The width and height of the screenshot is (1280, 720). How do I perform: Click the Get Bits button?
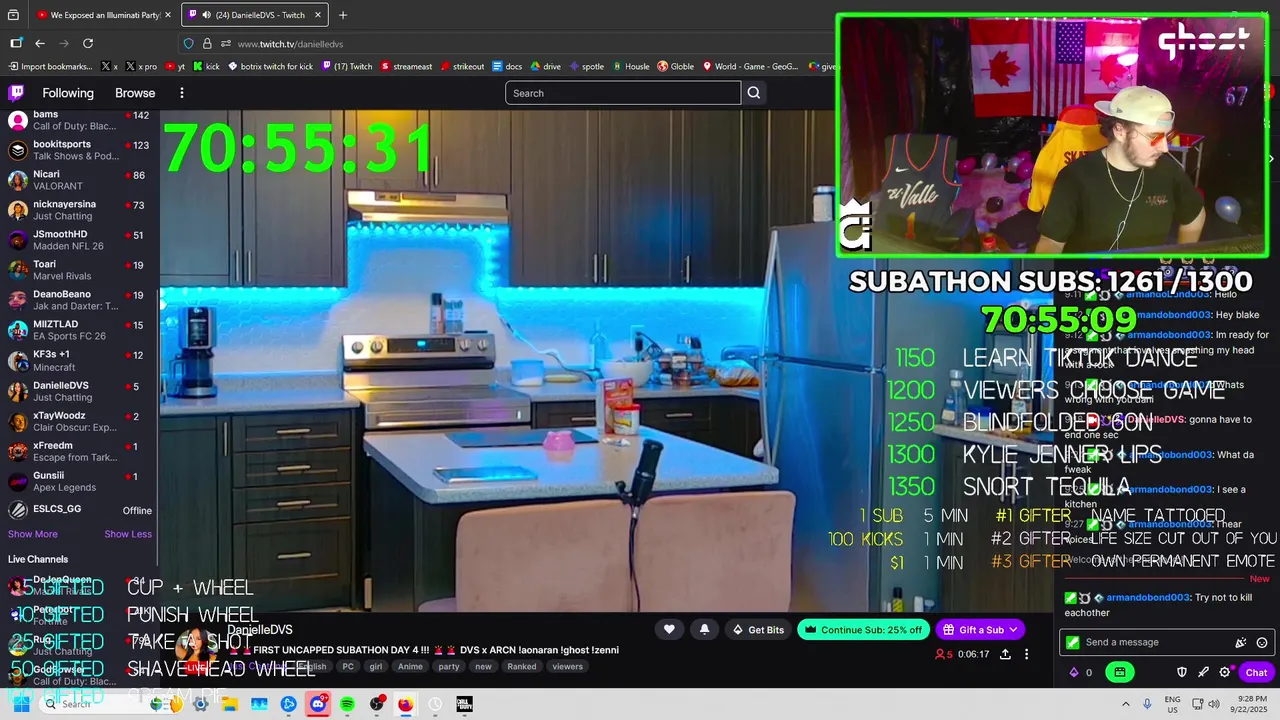click(x=758, y=629)
